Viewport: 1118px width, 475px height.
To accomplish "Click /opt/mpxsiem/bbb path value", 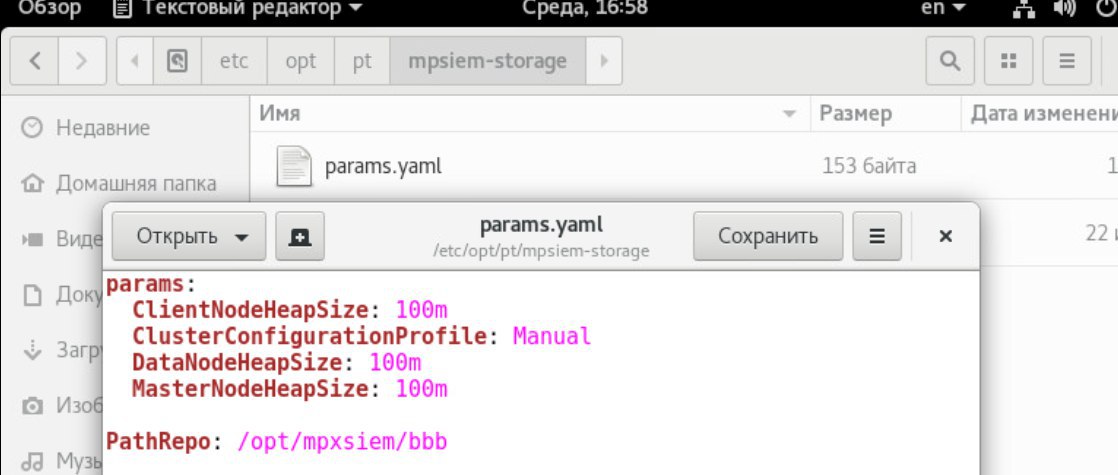I will 342,442.
